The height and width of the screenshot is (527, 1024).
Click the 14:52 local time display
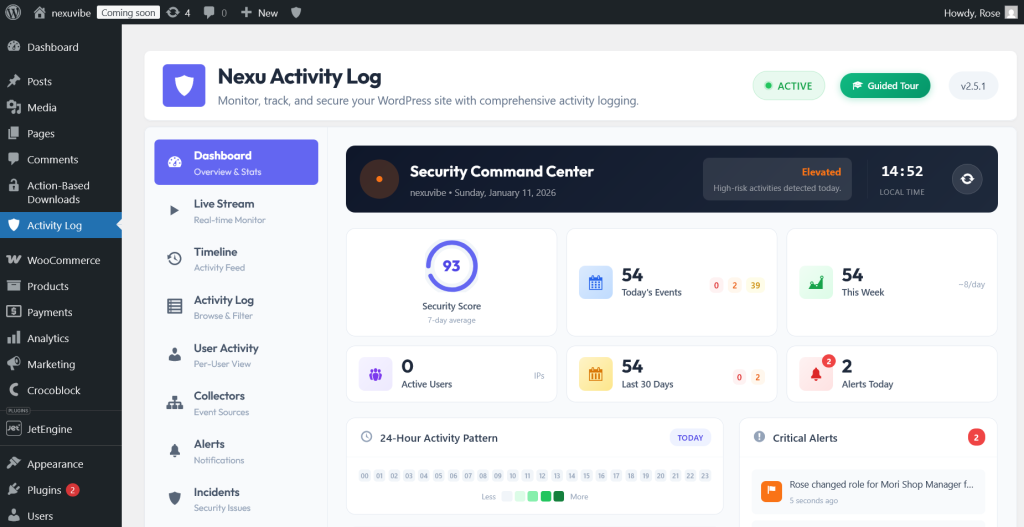point(902,172)
